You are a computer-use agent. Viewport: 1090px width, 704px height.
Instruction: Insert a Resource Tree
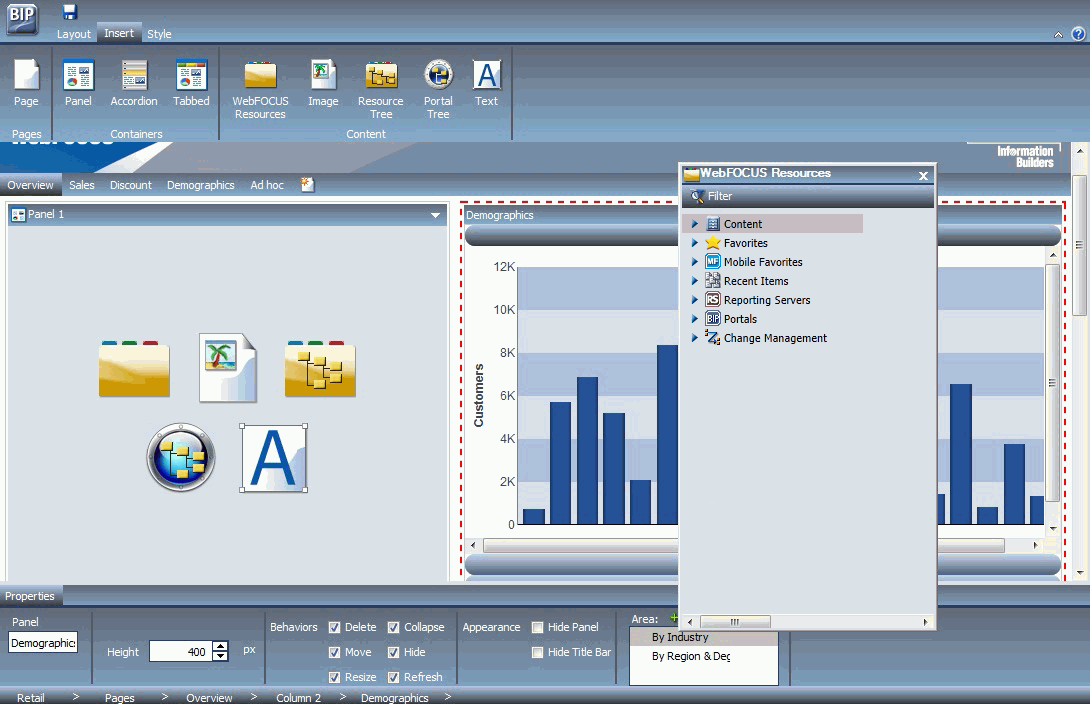pos(381,90)
